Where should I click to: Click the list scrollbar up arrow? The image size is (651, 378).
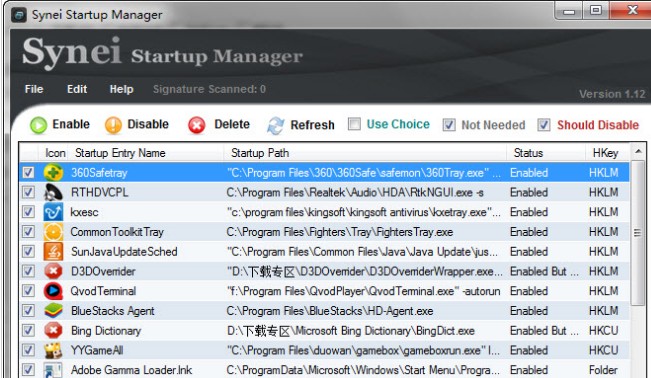(638, 151)
